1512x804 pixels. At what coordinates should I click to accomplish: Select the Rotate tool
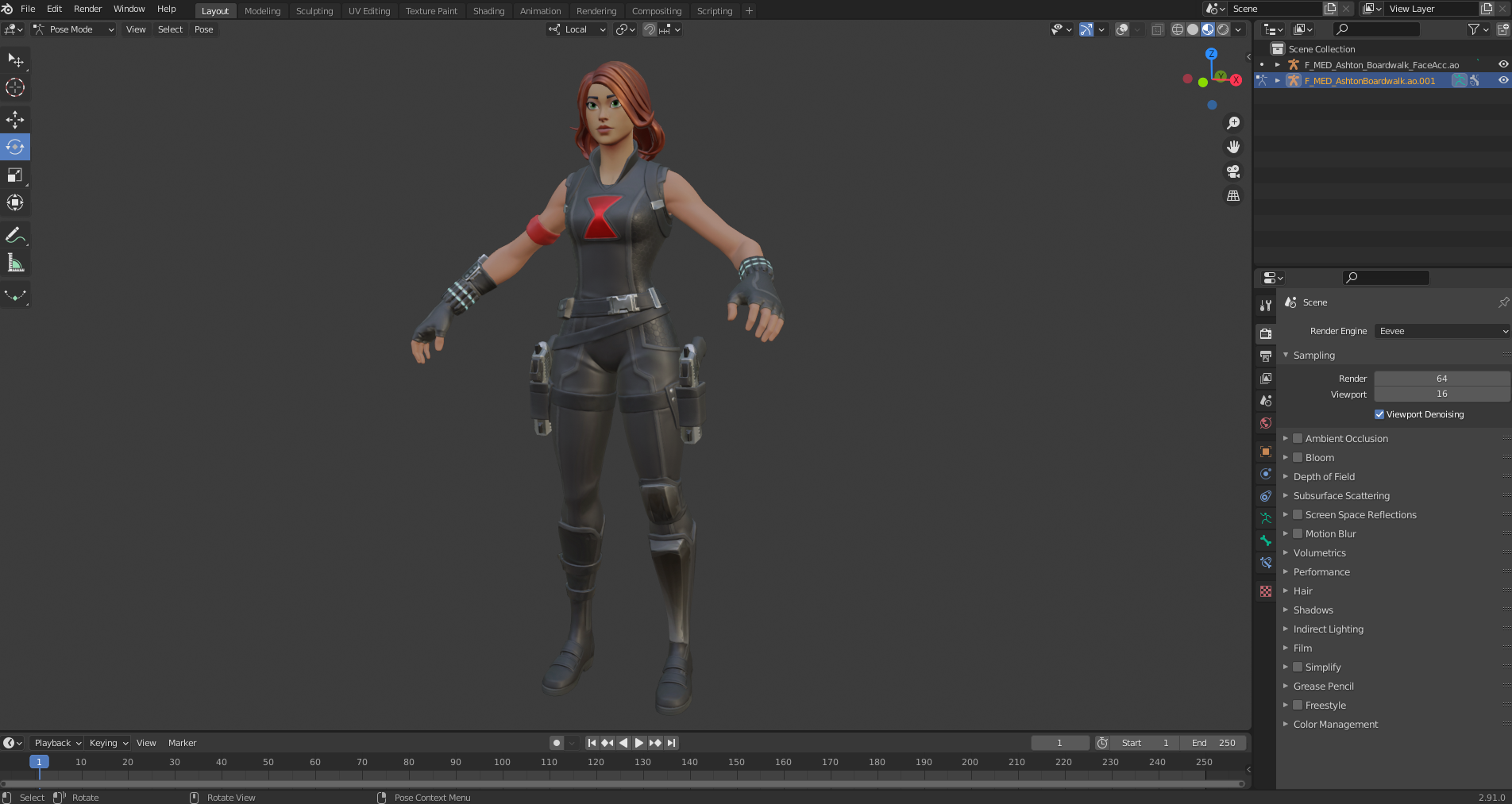click(15, 147)
